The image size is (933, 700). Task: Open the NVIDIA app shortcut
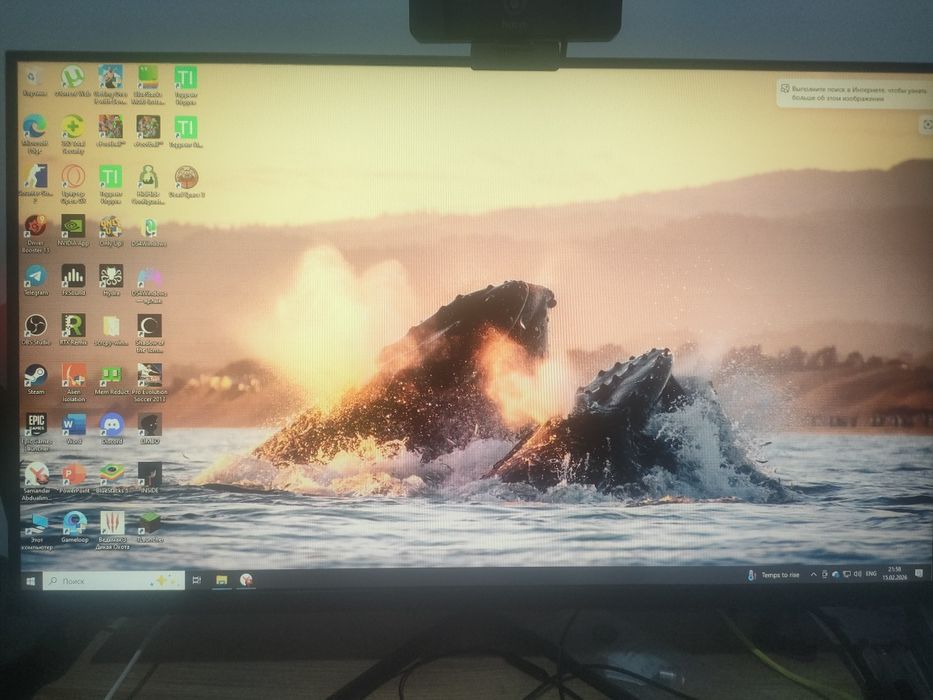[73, 230]
